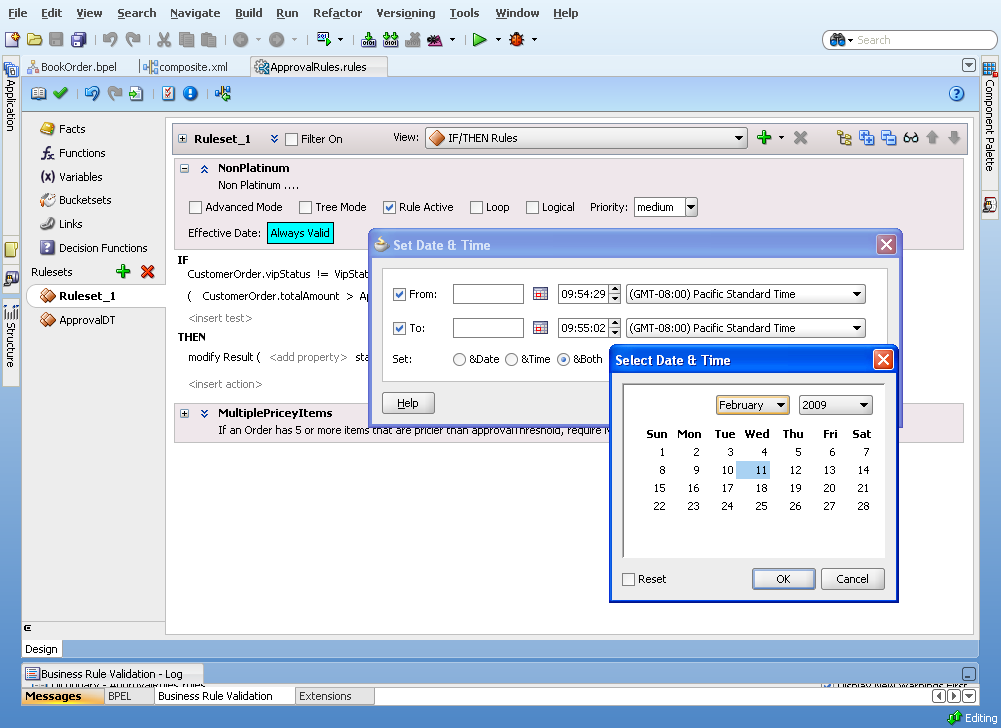Switch to the composite.xml tab
This screenshot has height=728, width=1001.
pyautogui.click(x=186, y=67)
